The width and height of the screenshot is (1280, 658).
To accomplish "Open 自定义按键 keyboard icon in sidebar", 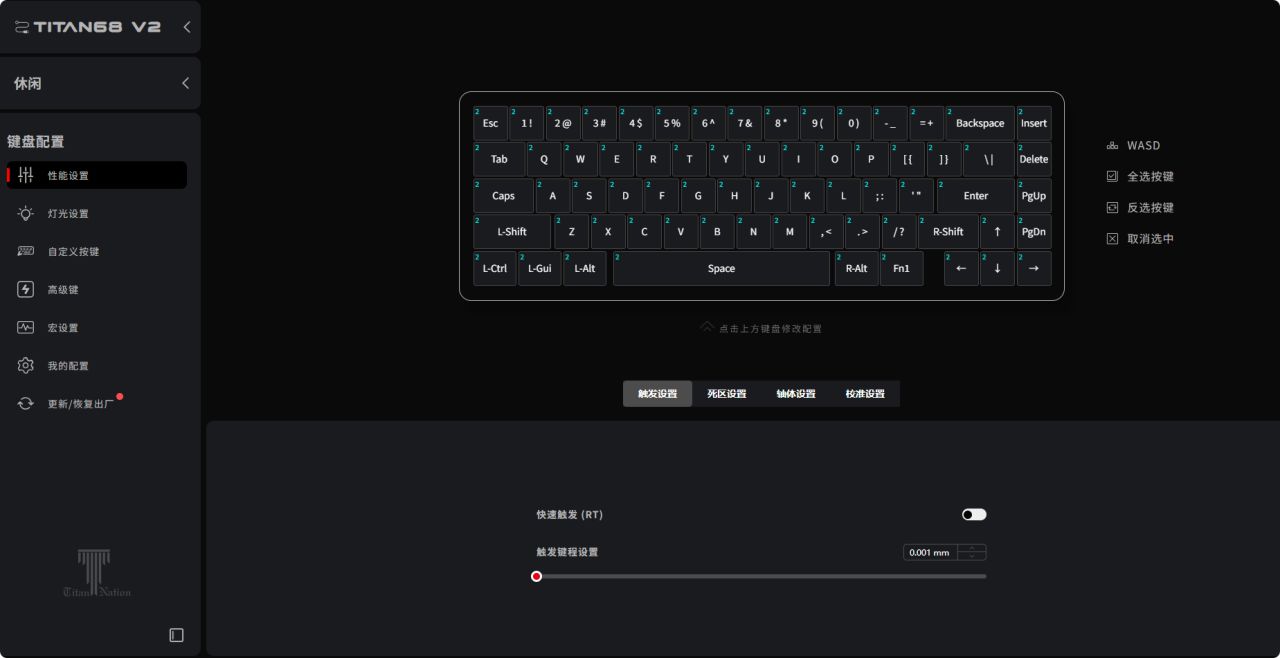I will point(26,251).
